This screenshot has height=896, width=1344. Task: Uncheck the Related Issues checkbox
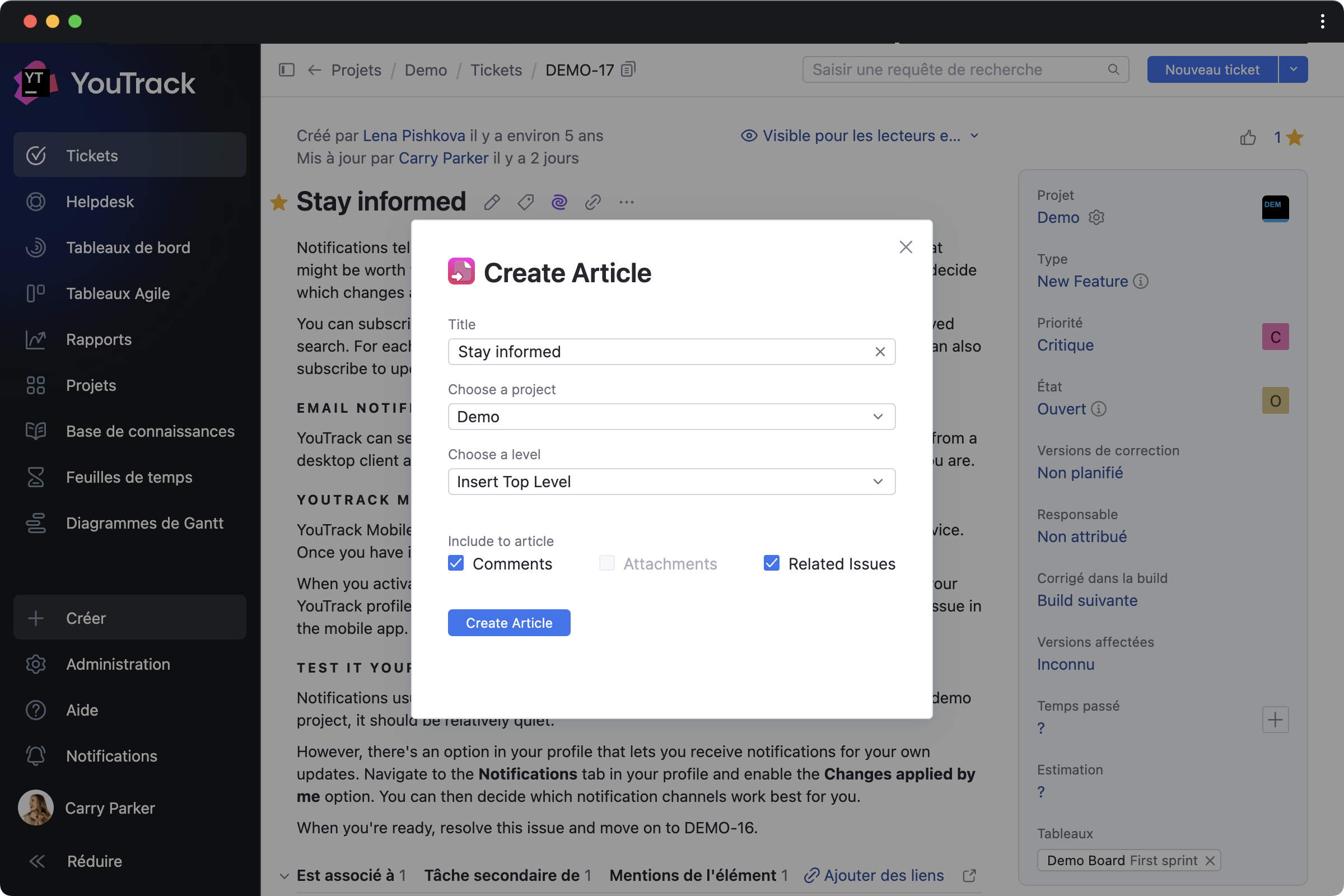pos(772,563)
